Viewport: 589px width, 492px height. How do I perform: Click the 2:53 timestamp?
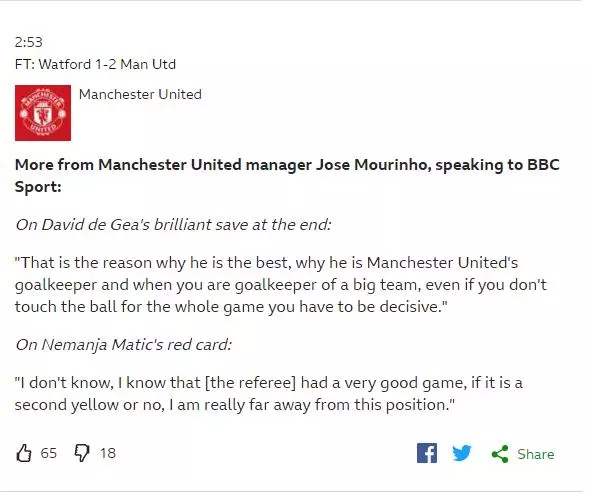point(29,42)
